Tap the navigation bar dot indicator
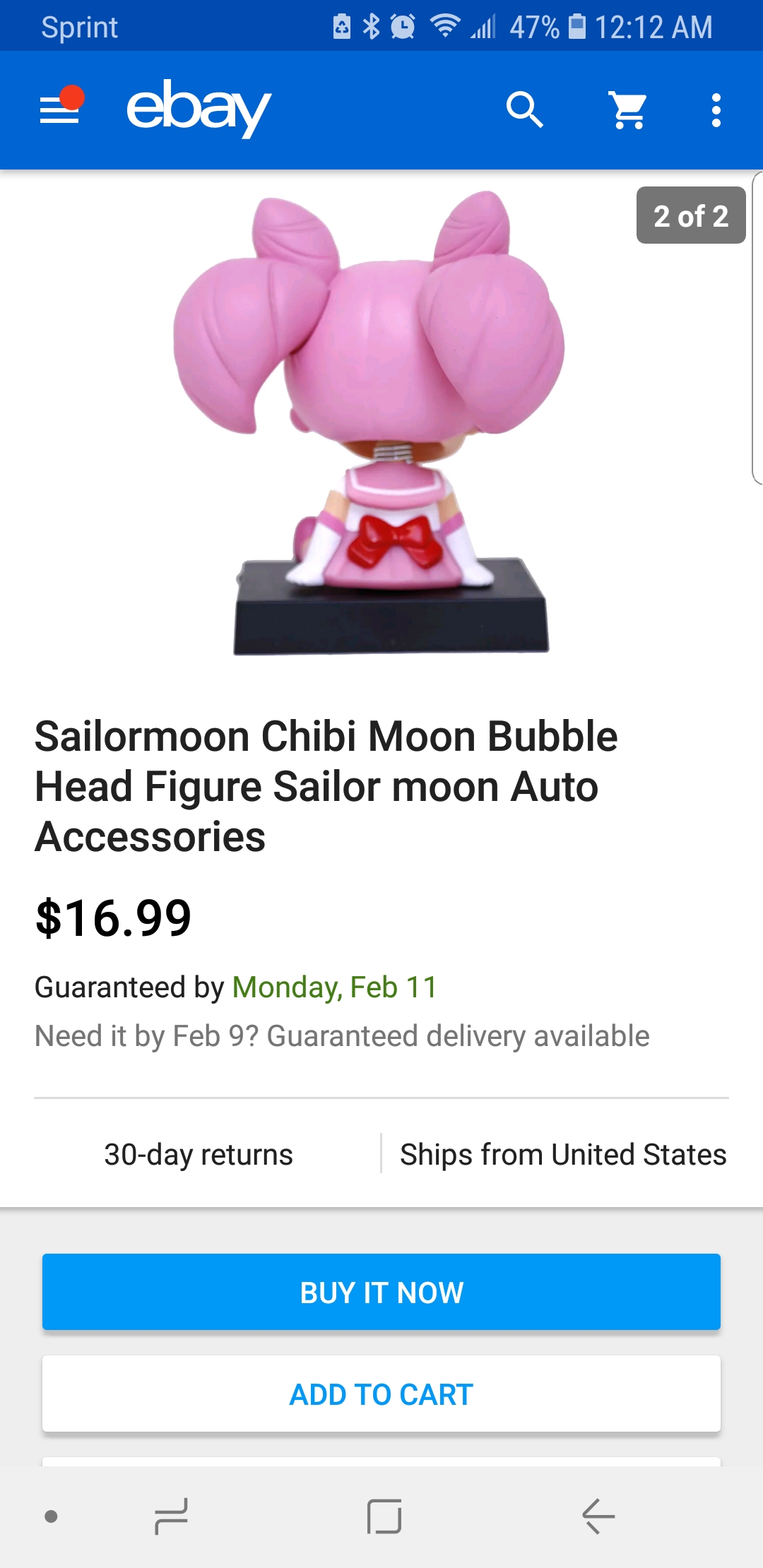Viewport: 763px width, 1568px height. (51, 1516)
